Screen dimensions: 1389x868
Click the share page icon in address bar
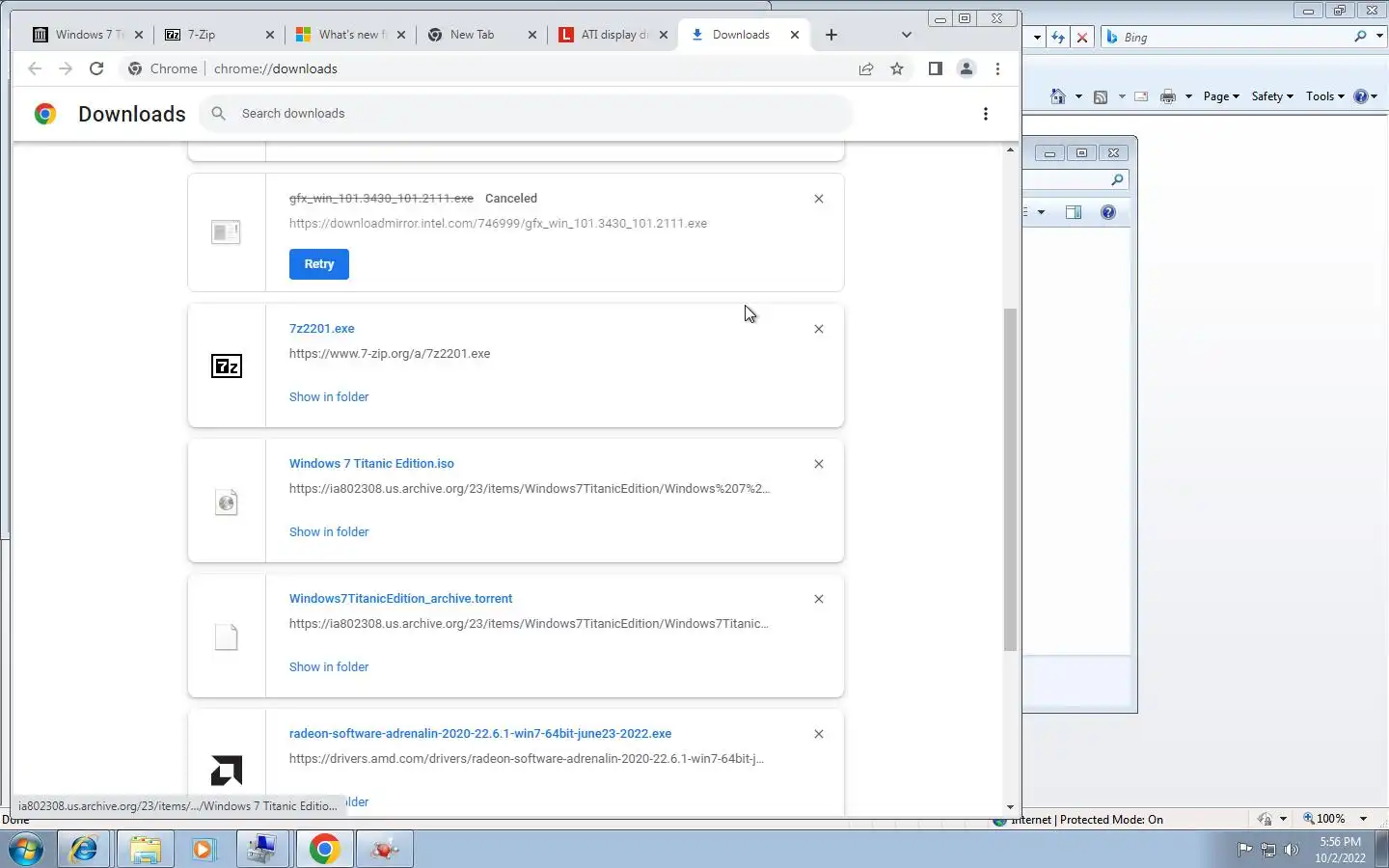[866, 68]
